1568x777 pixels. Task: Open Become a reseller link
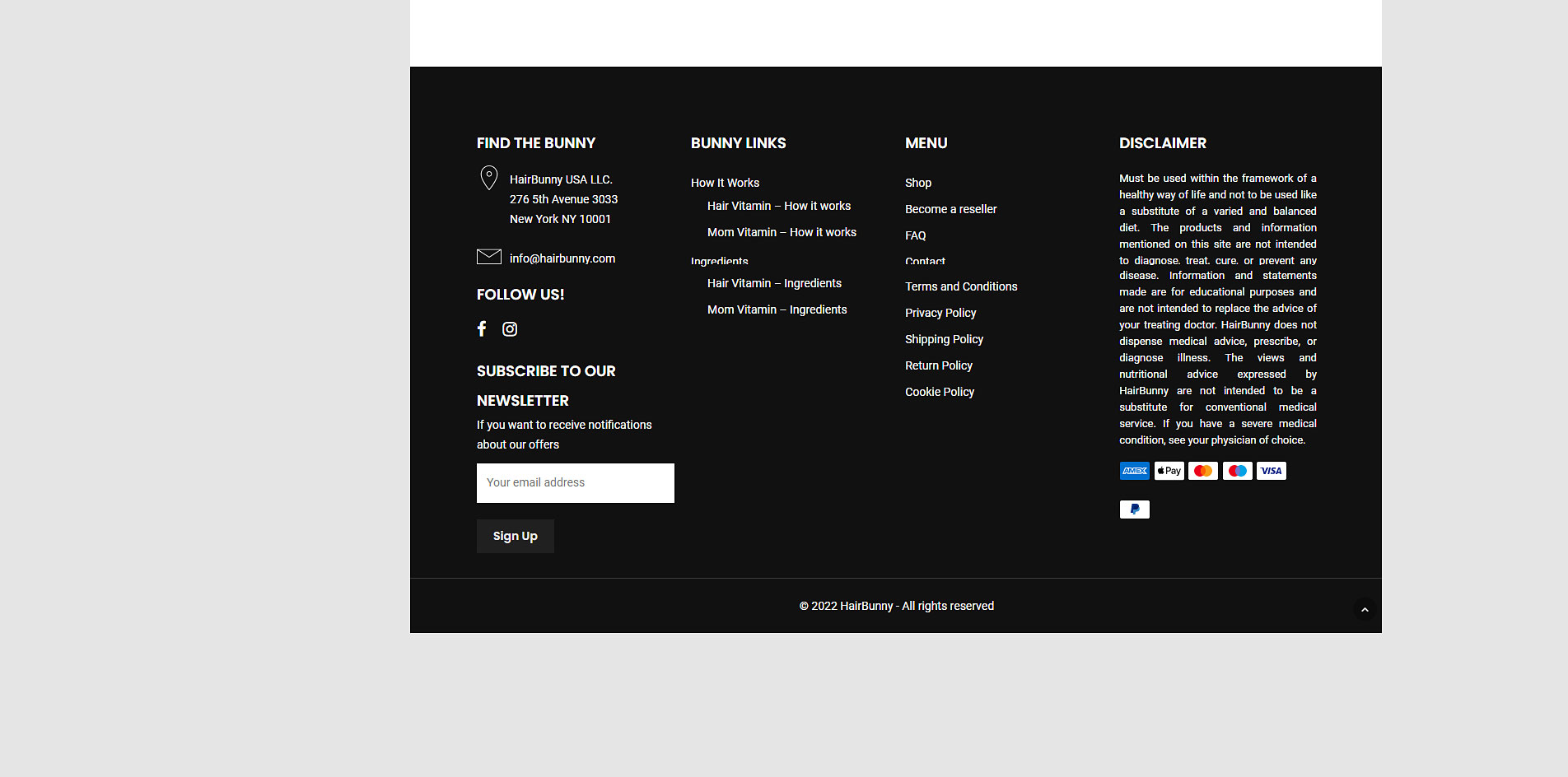click(951, 209)
